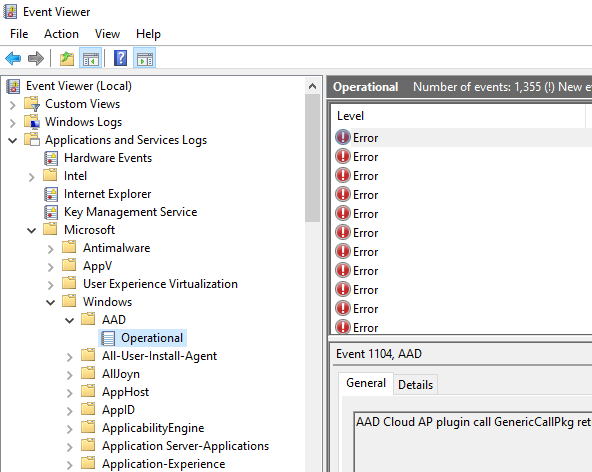Select the Application-Experience folder
The height and width of the screenshot is (472, 592).
pos(163,464)
